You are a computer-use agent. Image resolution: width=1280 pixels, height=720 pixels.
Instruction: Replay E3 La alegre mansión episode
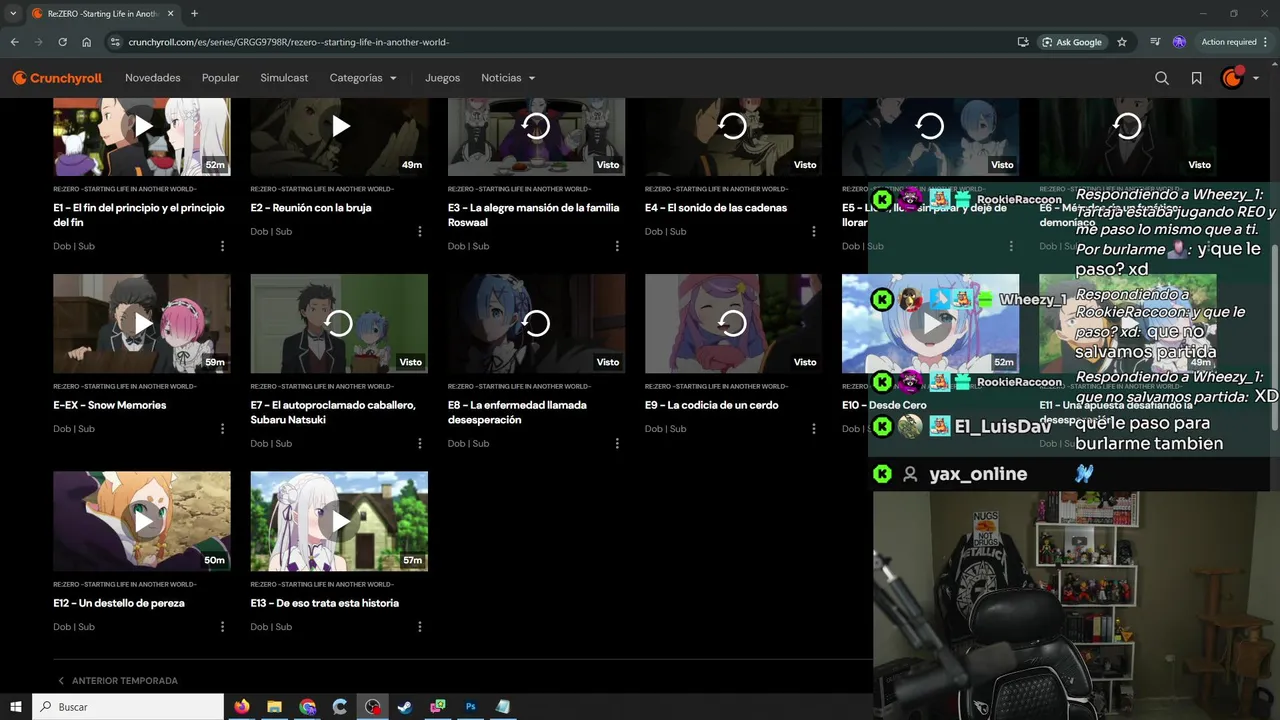click(536, 136)
